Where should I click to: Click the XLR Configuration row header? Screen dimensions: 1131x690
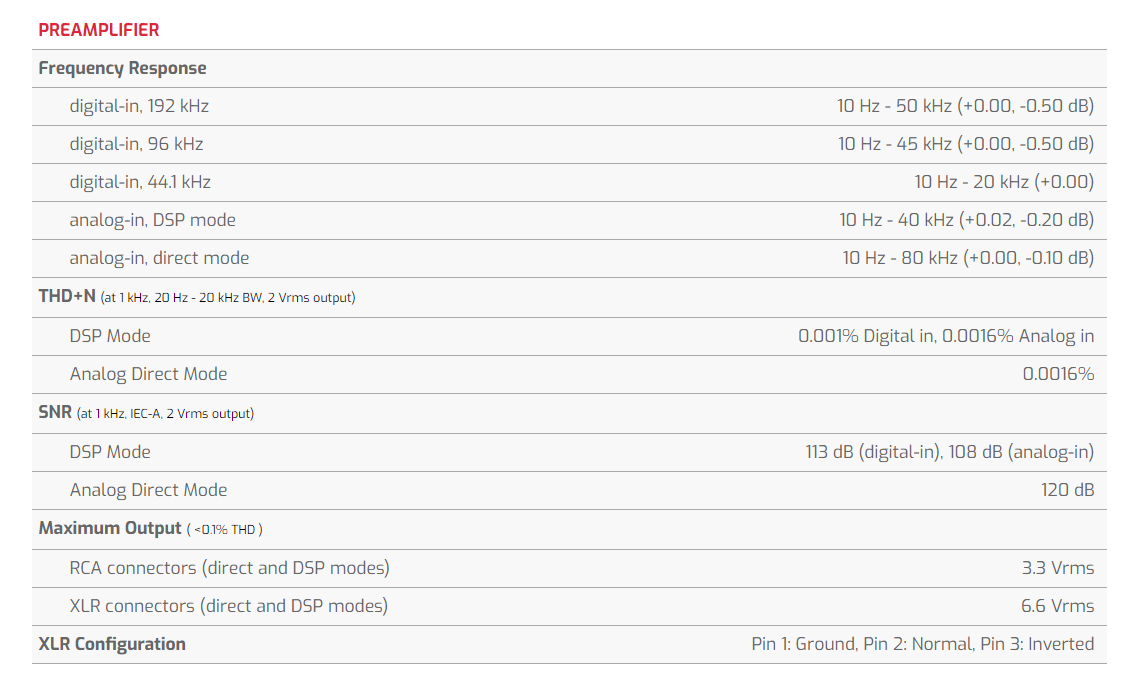tap(112, 644)
